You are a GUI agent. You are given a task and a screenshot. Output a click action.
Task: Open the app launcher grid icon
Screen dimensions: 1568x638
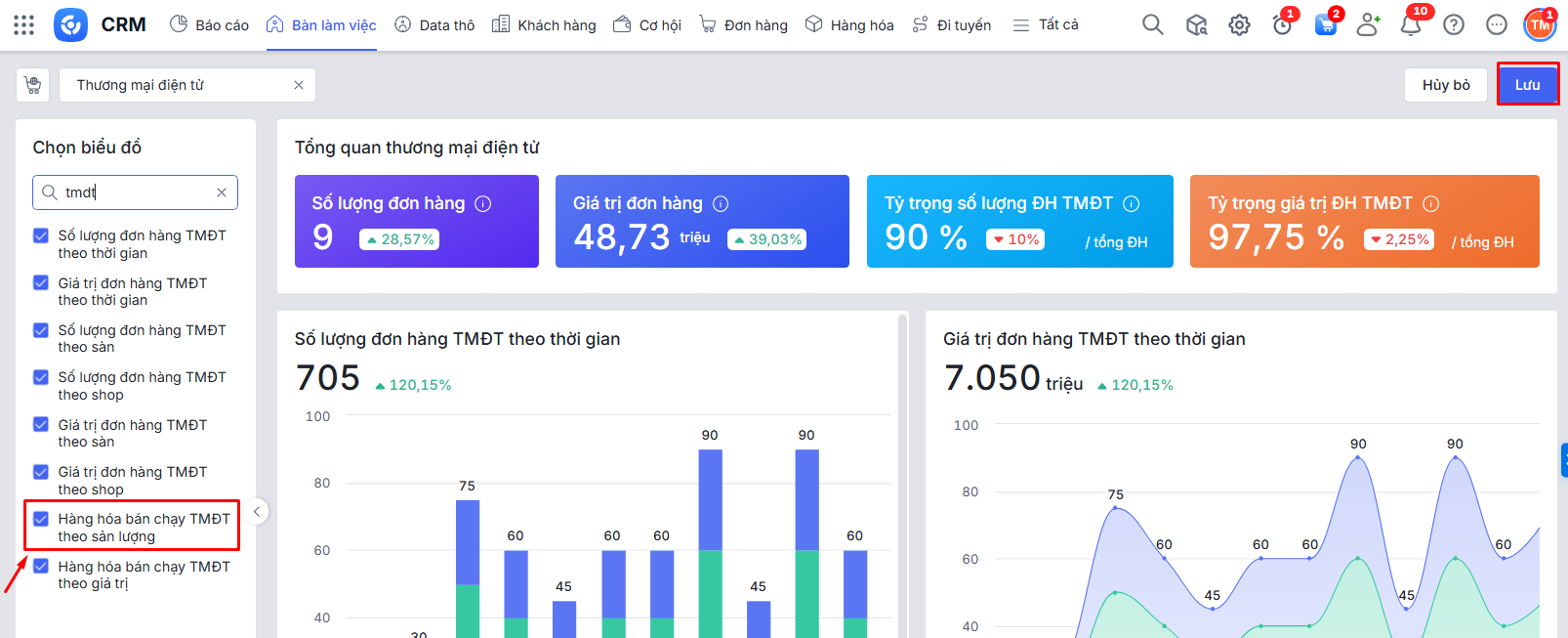(24, 25)
